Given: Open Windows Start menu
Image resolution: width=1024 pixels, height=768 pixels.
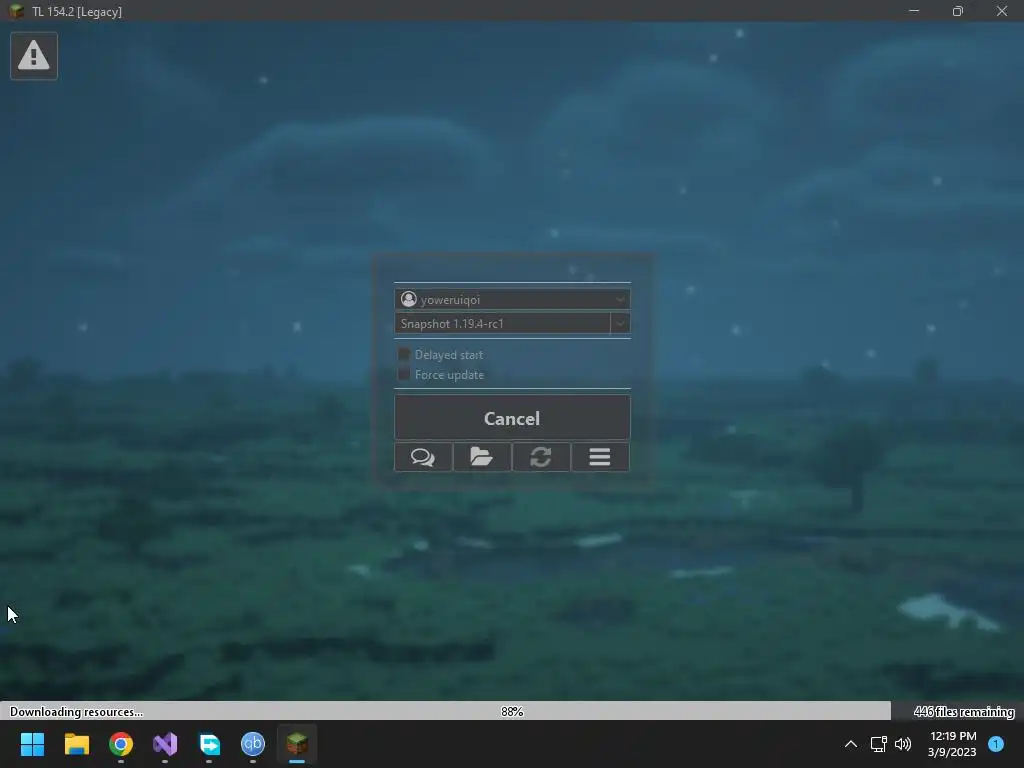Looking at the screenshot, I should [x=32, y=744].
